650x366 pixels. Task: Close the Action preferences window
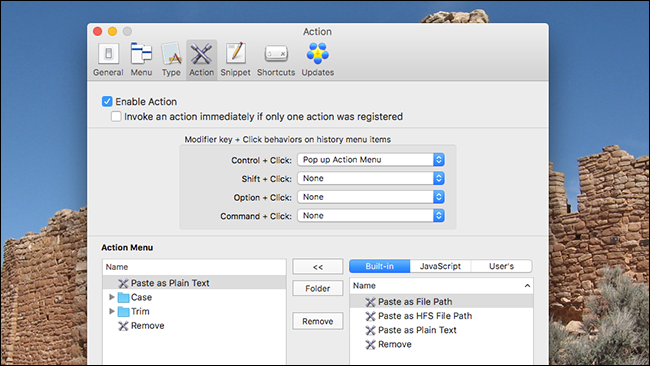click(x=98, y=31)
